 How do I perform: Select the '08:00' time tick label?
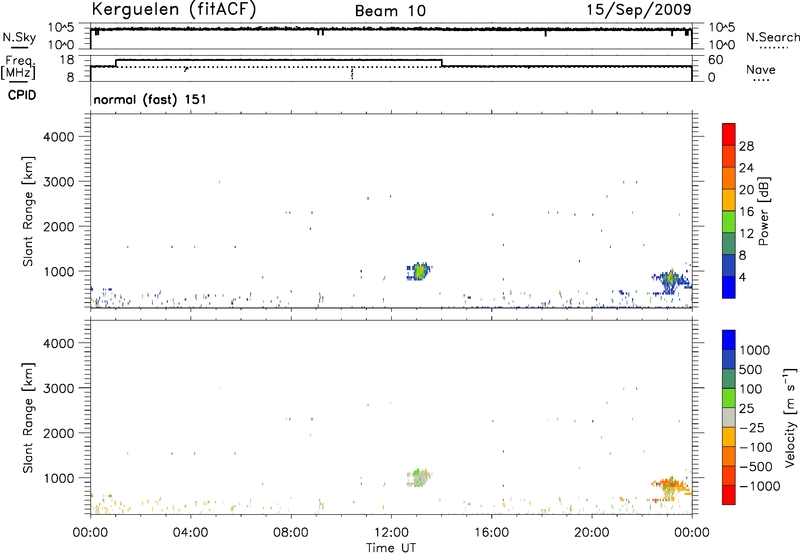coord(291,533)
